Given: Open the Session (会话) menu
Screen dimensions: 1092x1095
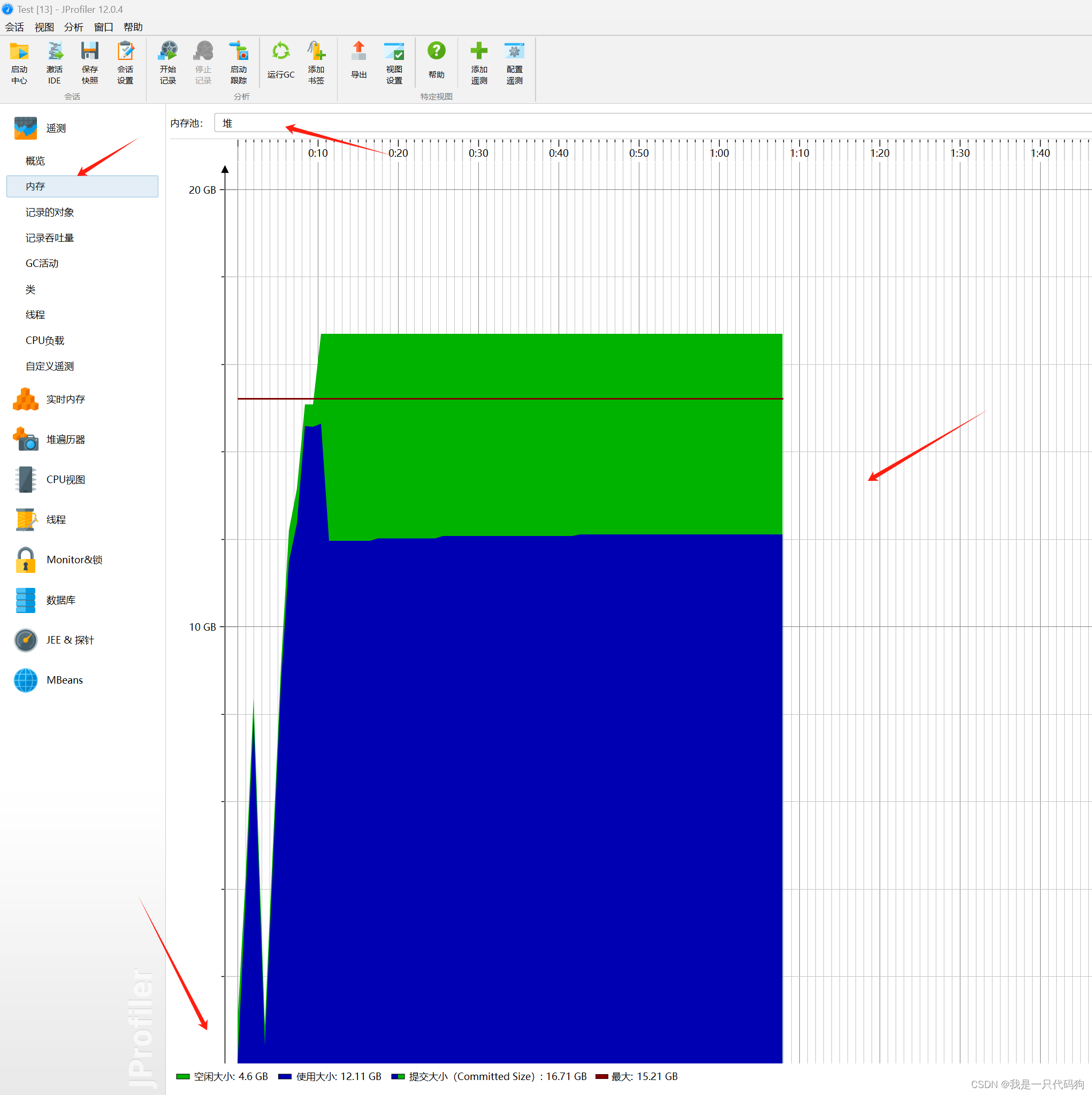Looking at the screenshot, I should 14,27.
